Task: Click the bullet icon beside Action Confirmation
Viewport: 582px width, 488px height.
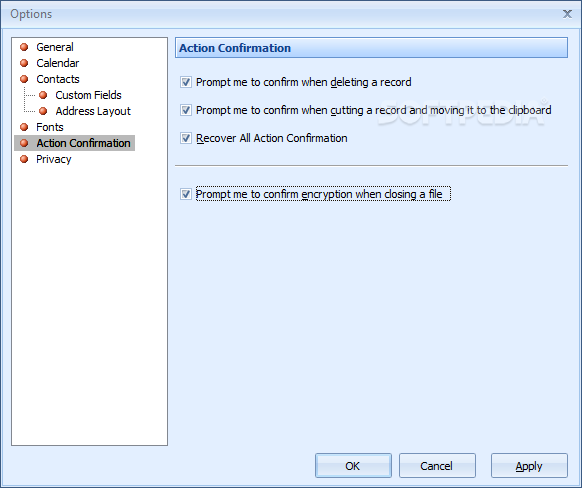Action: pos(24,143)
